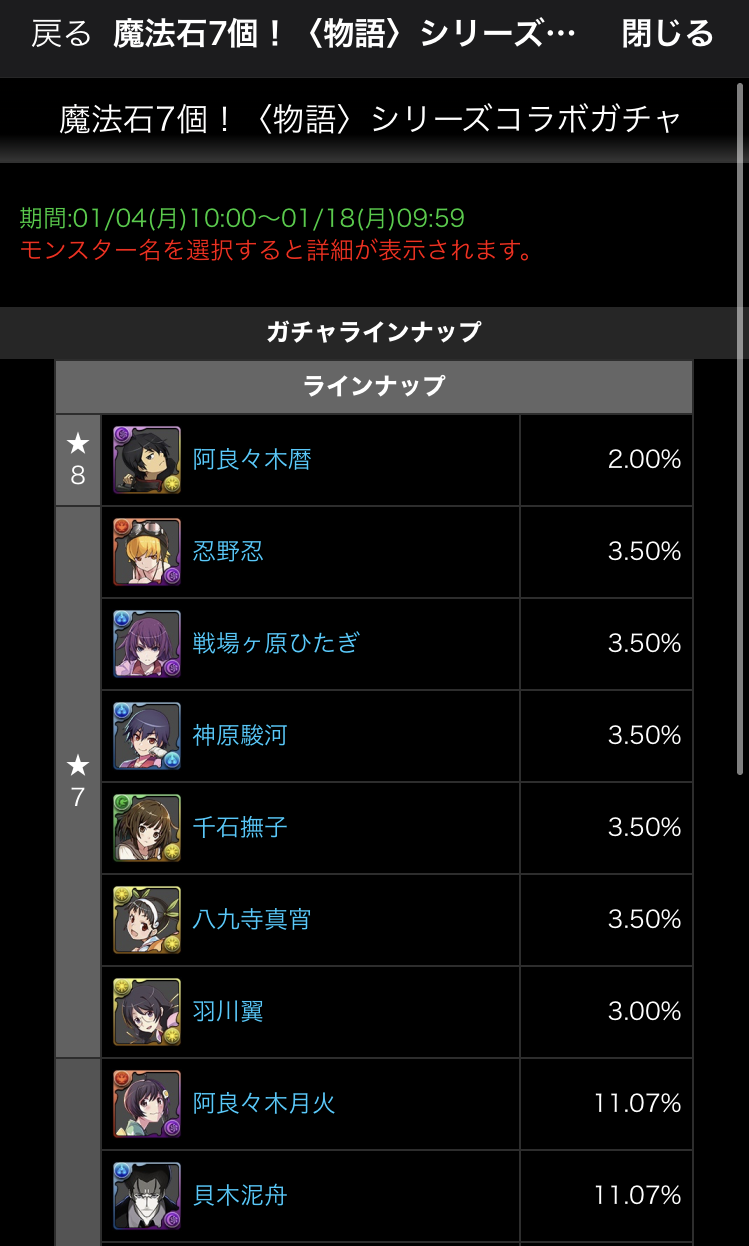View details of 八九寺真宵 name link
Viewport: 749px width, 1246px height.
[252, 920]
